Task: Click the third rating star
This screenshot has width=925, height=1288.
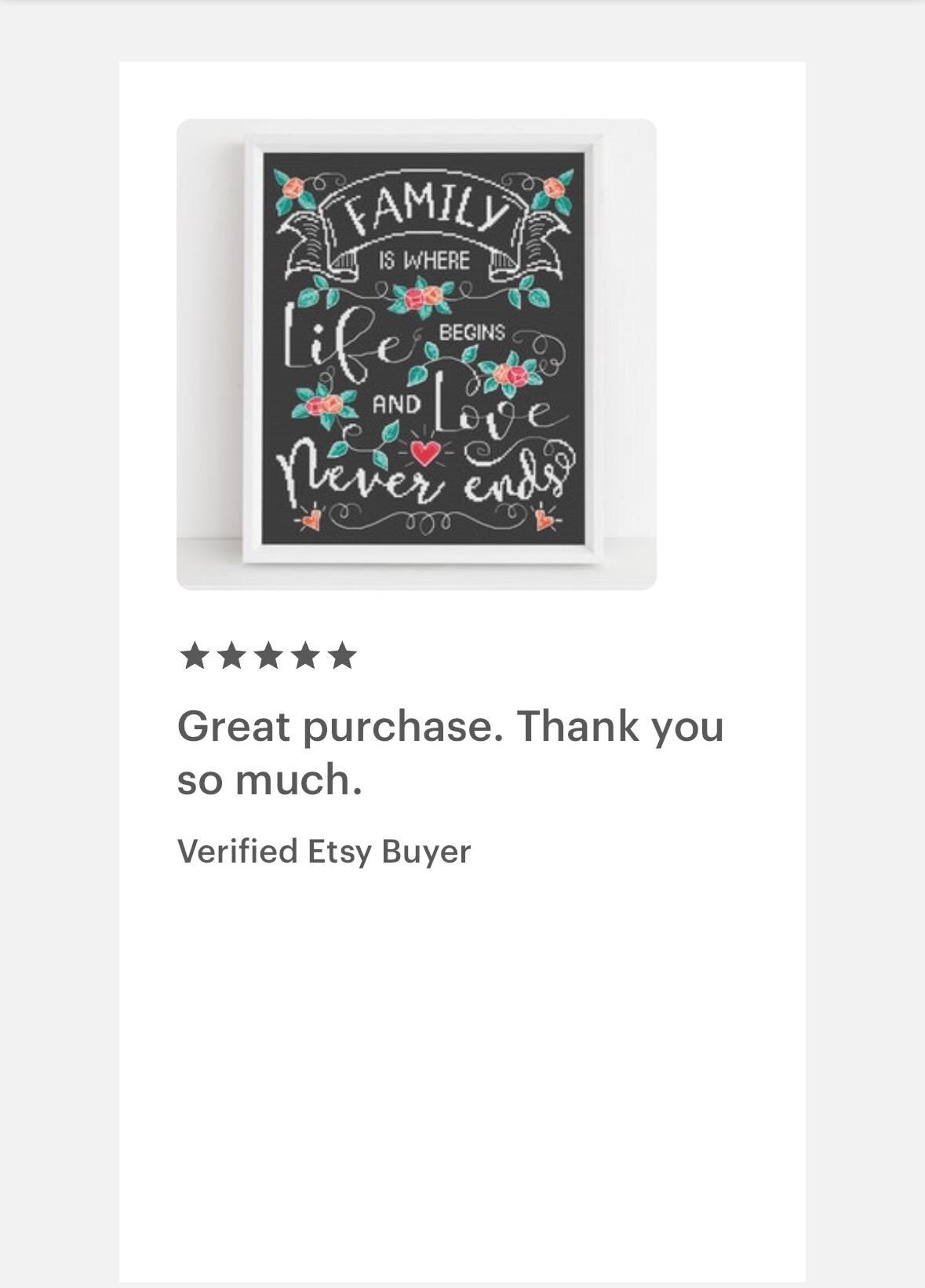Action: pos(268,655)
